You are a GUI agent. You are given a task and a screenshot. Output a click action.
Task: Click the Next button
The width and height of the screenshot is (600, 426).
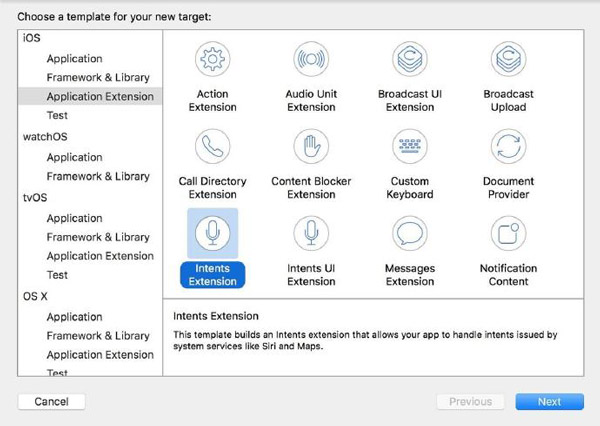pos(549,401)
